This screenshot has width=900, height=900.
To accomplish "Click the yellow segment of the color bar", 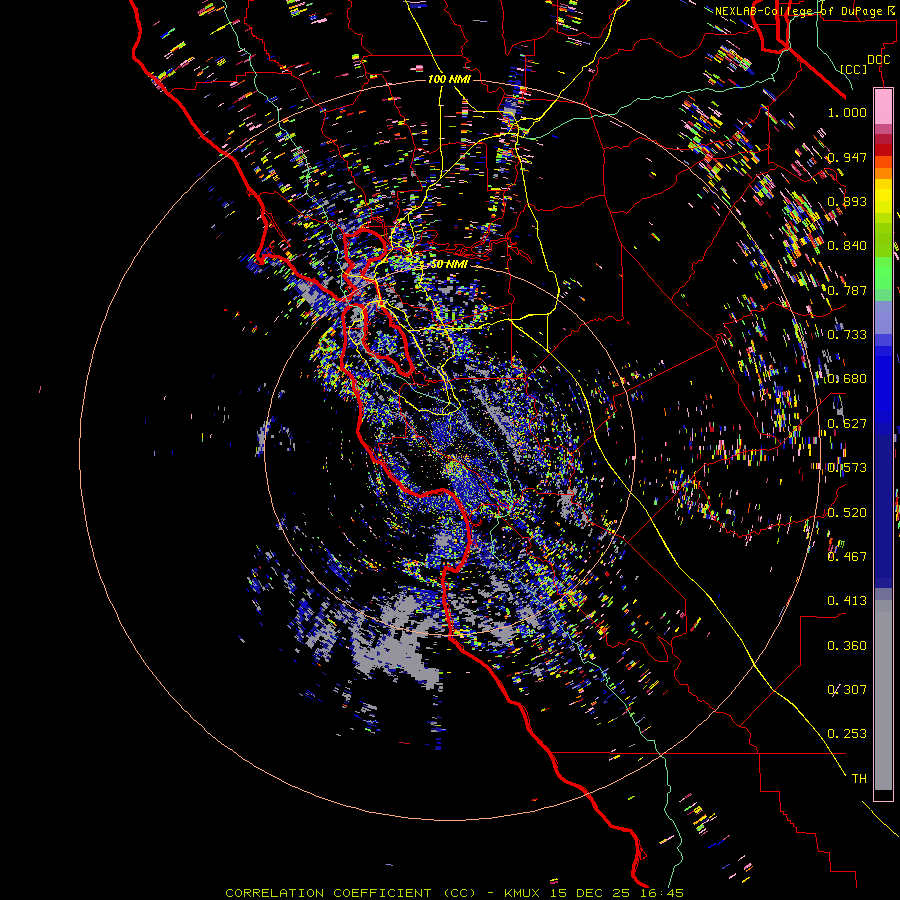I will click(x=883, y=196).
